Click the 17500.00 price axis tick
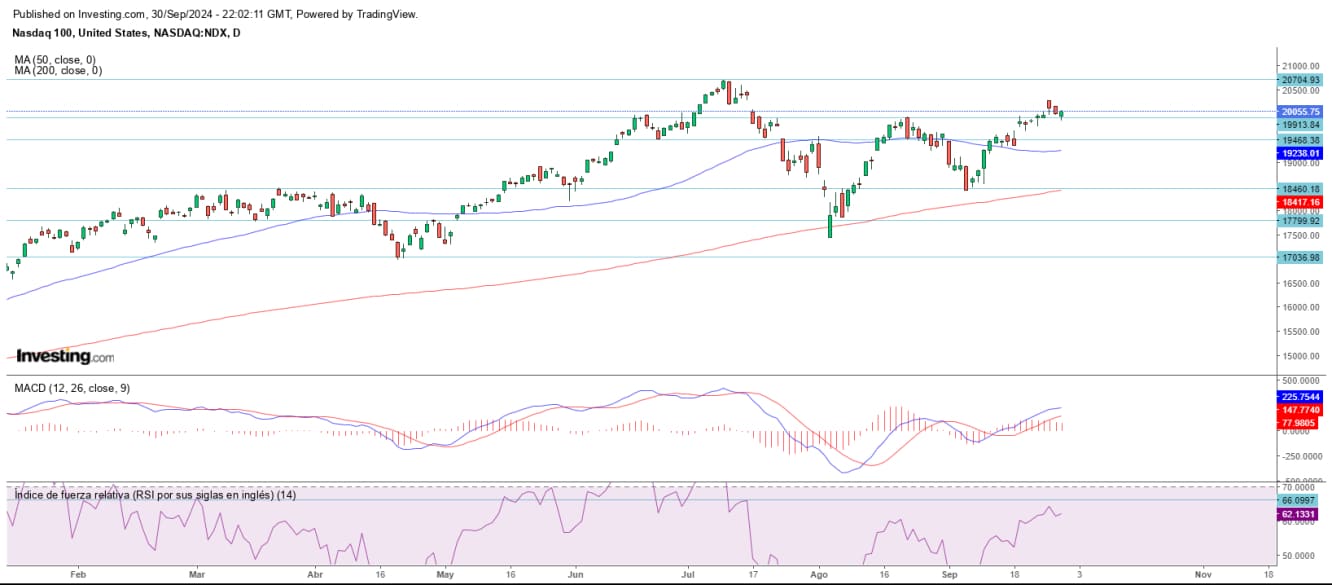1332x585 pixels. tap(1300, 236)
